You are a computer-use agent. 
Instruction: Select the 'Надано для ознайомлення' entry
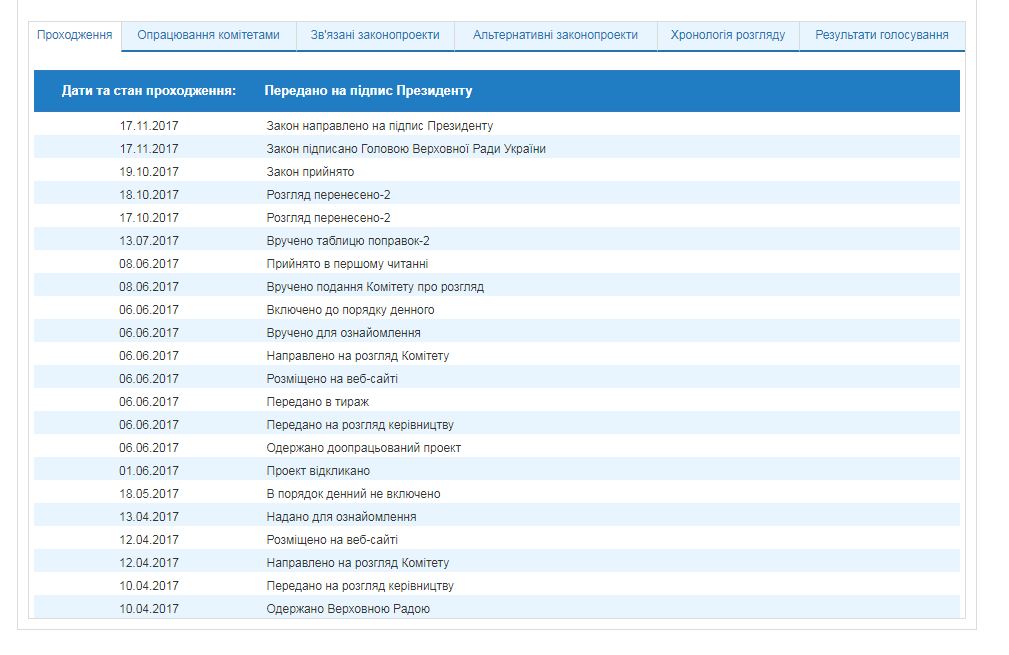pyautogui.click(x=341, y=517)
